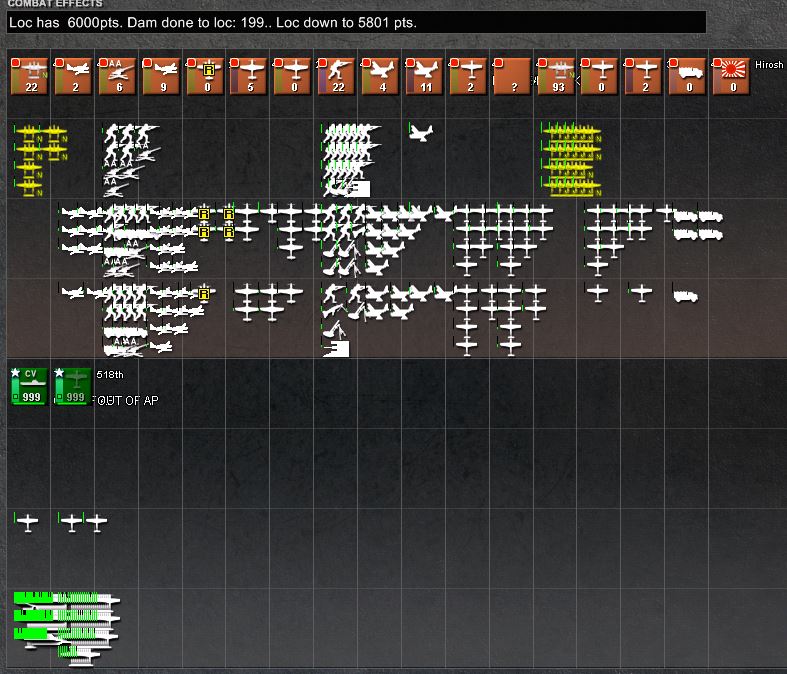Select the yellow R counter showing 0
Viewport: 787px width, 674px height.
point(205,76)
